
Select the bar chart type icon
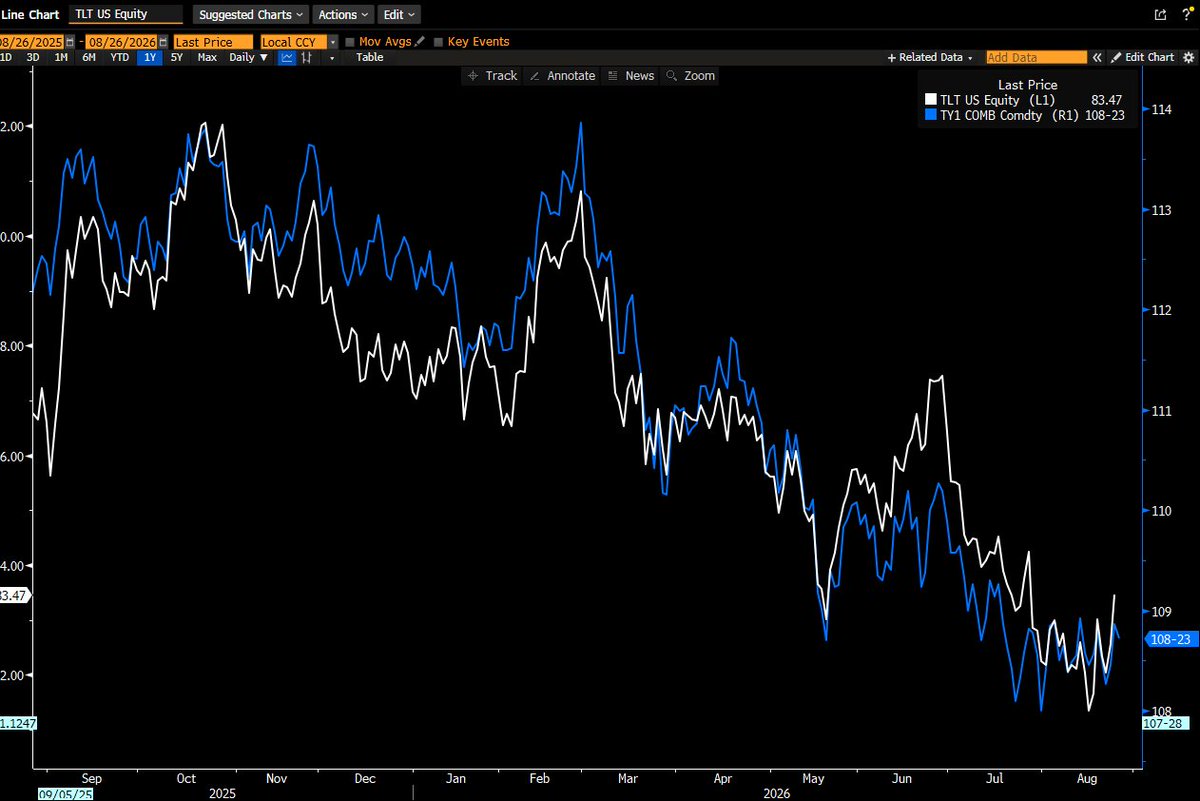click(x=307, y=57)
